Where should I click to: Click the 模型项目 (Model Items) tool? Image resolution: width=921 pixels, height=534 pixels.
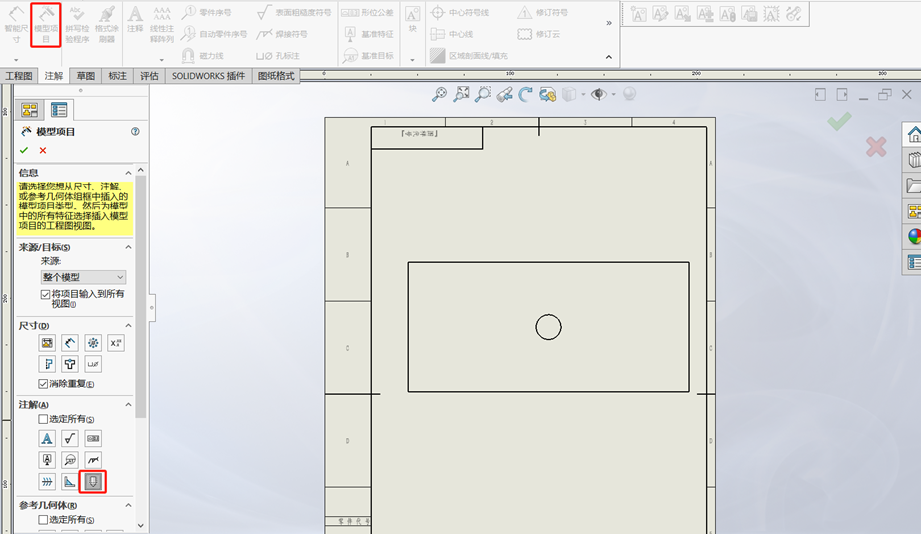tap(46, 24)
